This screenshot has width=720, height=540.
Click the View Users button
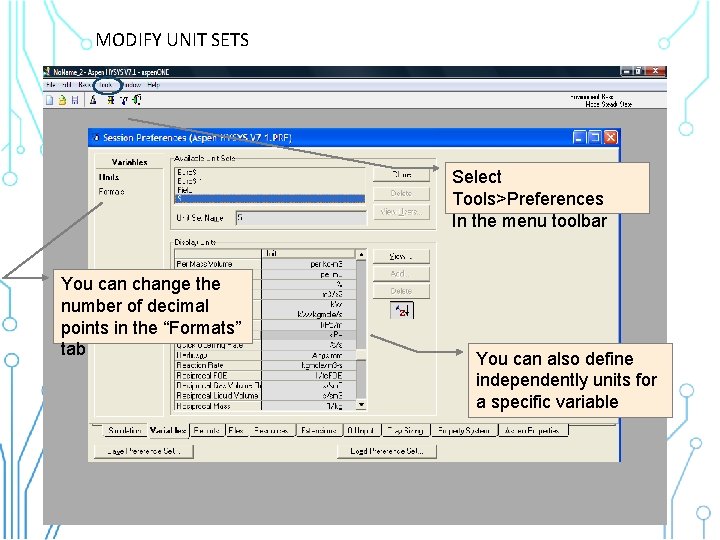point(401,212)
